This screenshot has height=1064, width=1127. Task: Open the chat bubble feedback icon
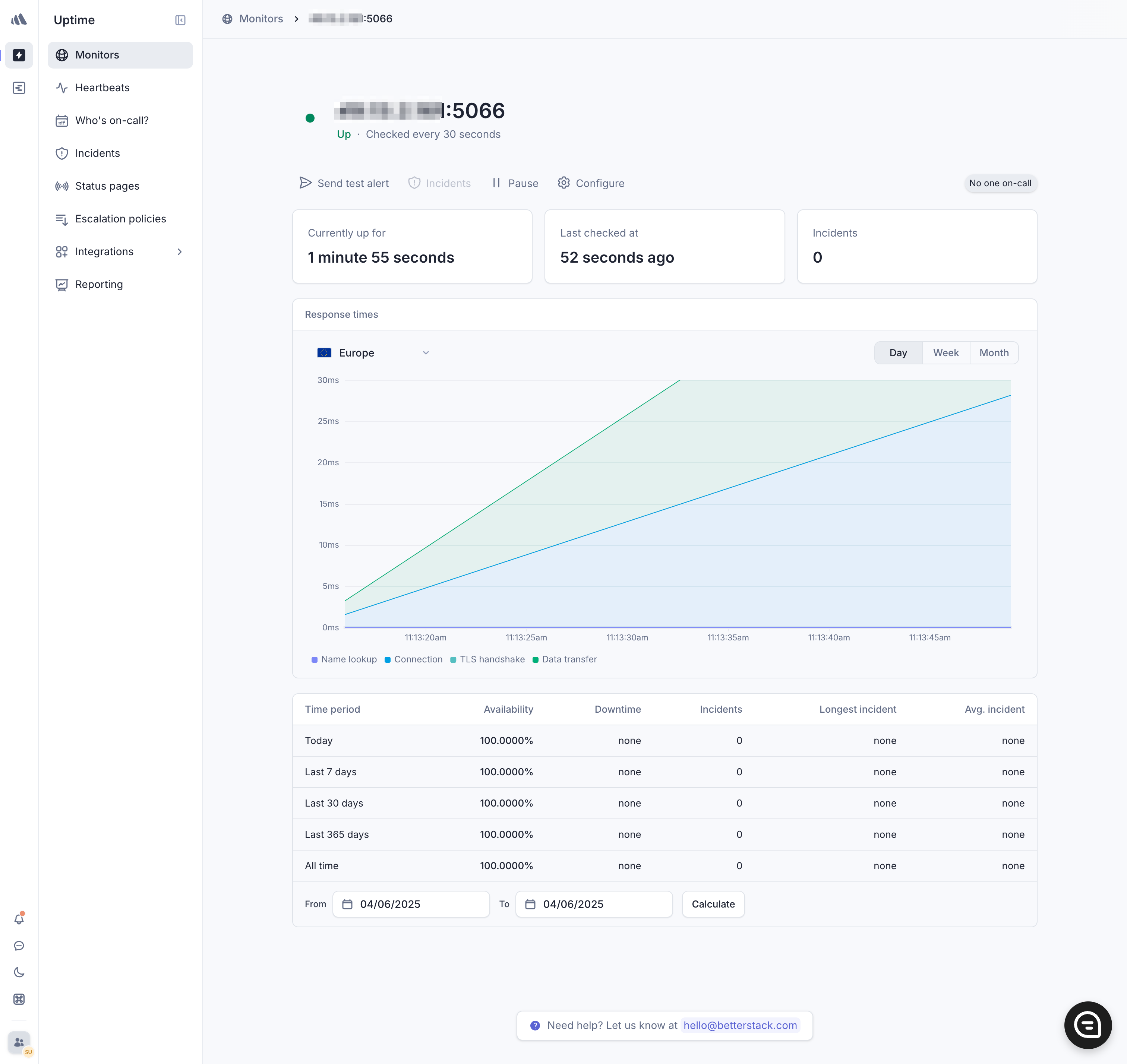coord(19,946)
